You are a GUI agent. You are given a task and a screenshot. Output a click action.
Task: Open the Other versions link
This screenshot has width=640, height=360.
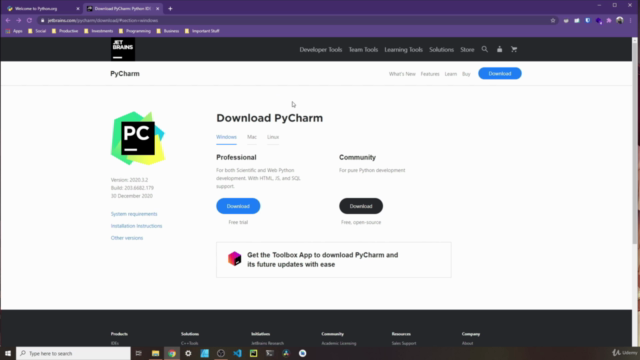127,238
